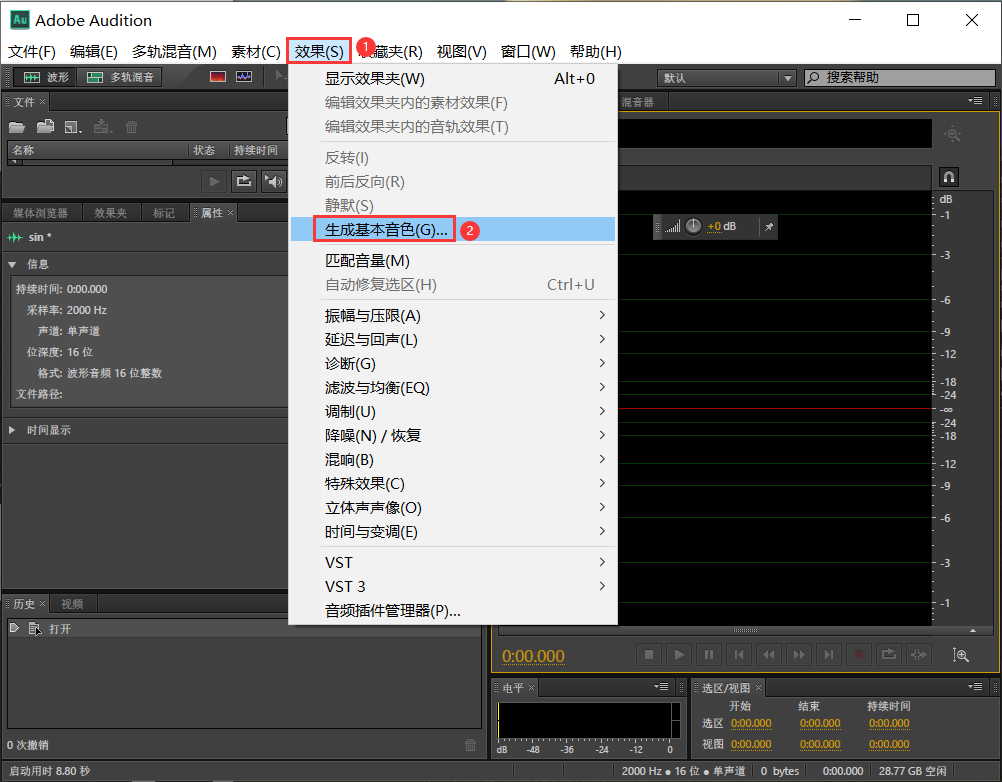The width and height of the screenshot is (1002, 782).
Task: Select 显示效果夹(W) menu item
Action: [x=452, y=79]
